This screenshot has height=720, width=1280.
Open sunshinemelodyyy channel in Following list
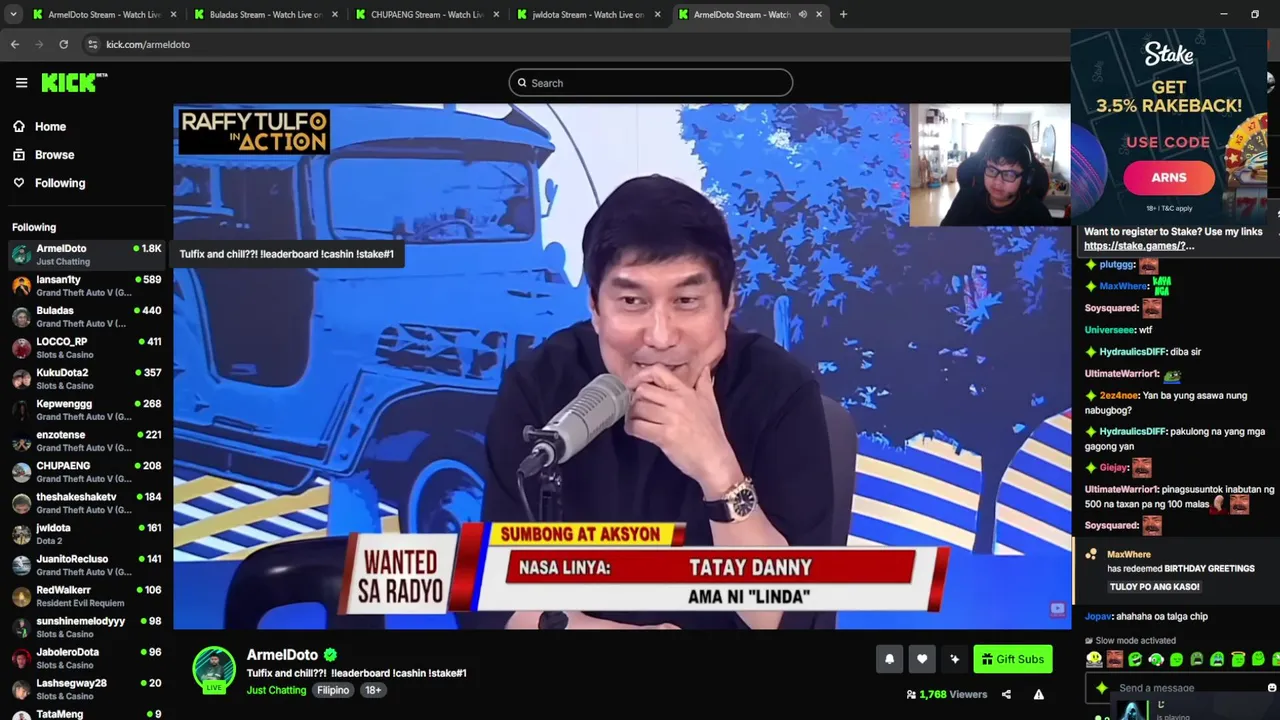pos(86,627)
